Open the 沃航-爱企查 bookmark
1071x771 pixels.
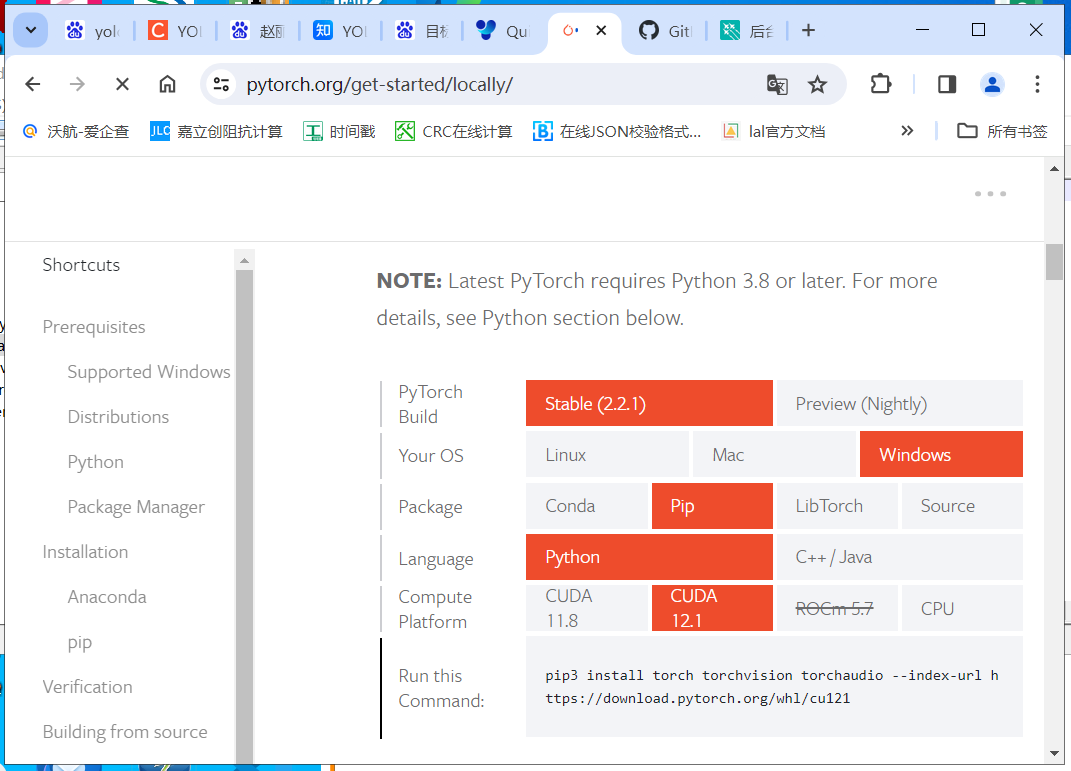pos(76,131)
